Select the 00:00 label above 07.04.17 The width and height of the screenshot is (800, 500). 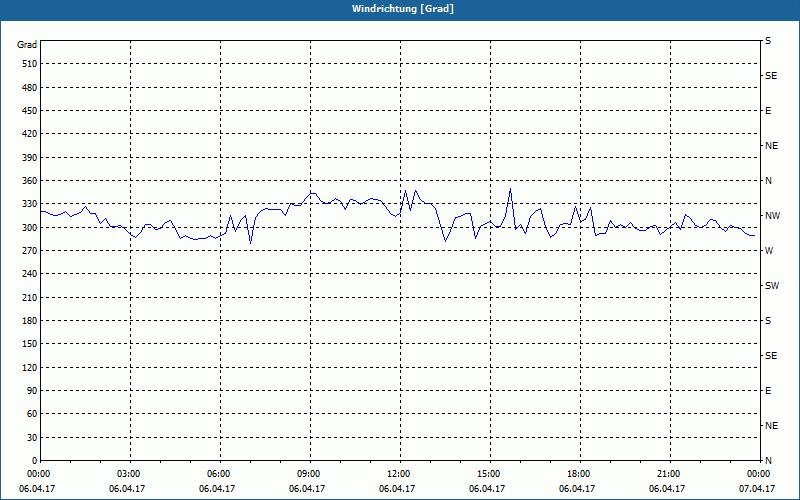tap(758, 474)
